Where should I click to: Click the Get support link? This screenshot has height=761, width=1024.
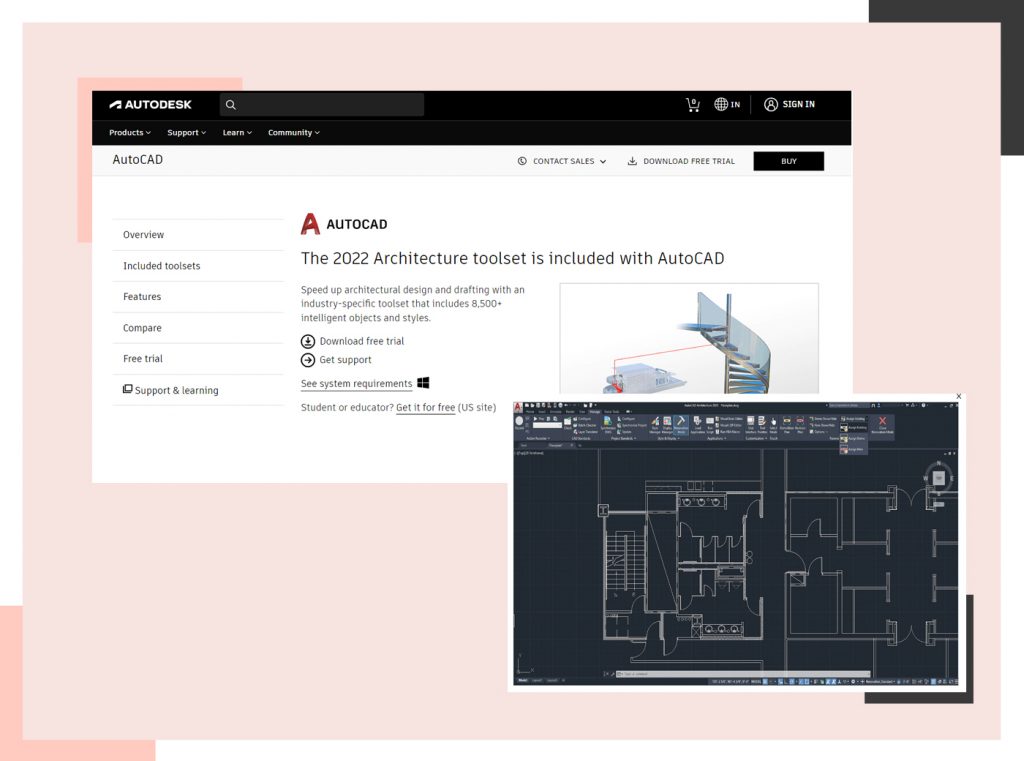345,360
